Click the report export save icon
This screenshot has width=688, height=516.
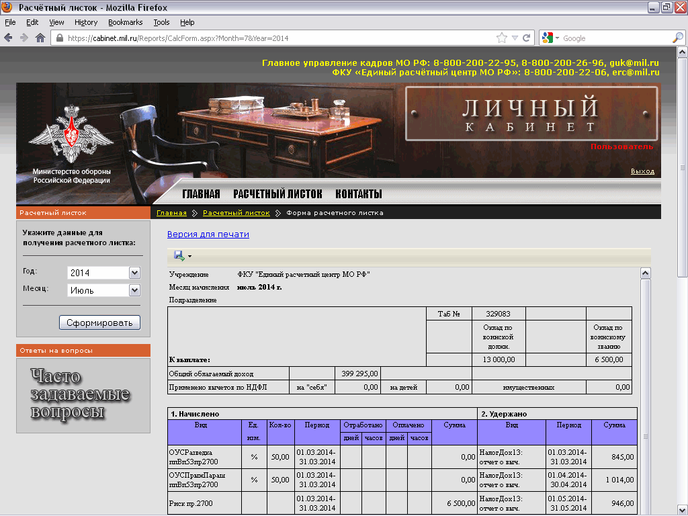point(179,256)
